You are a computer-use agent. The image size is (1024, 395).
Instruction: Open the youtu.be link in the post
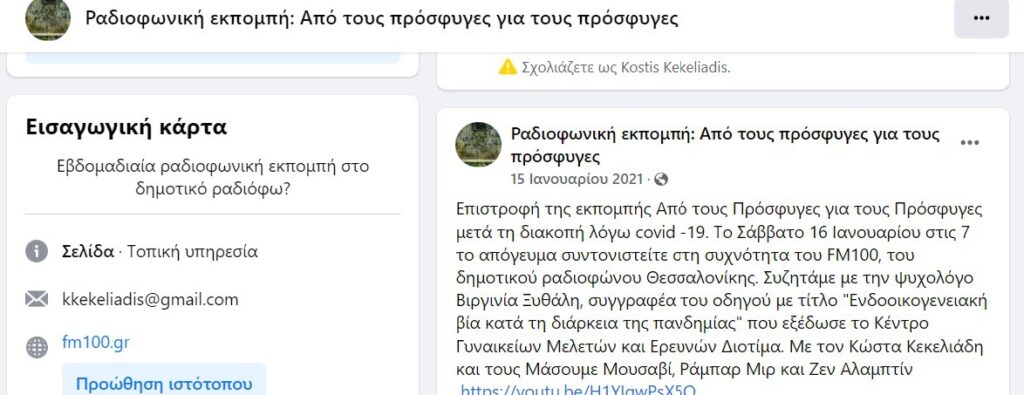click(x=577, y=390)
